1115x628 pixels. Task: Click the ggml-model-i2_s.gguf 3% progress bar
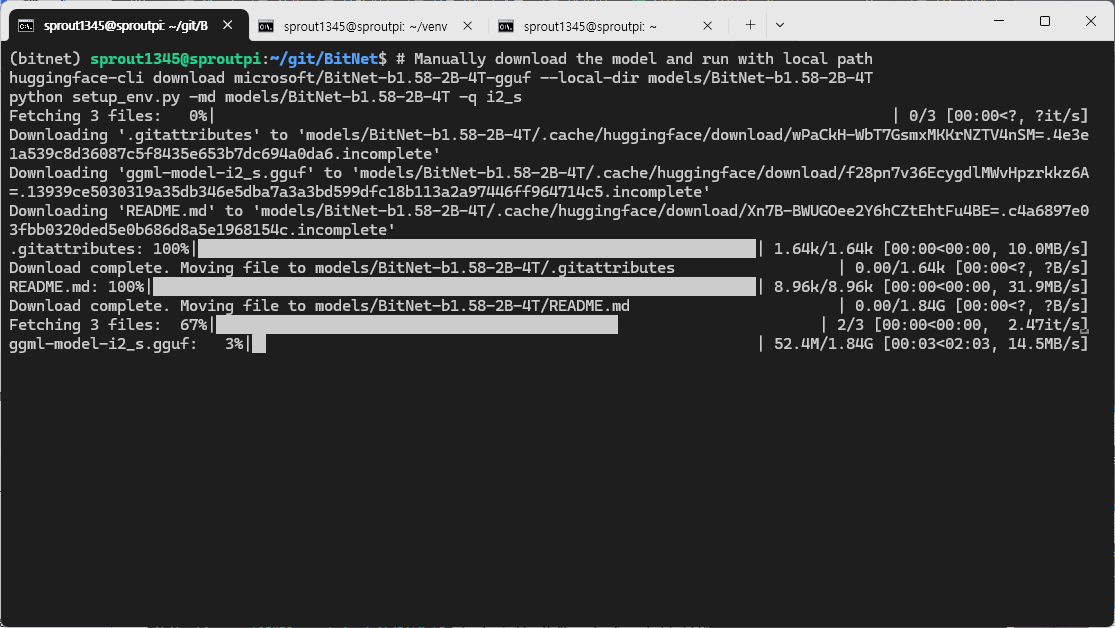pyautogui.click(x=259, y=344)
